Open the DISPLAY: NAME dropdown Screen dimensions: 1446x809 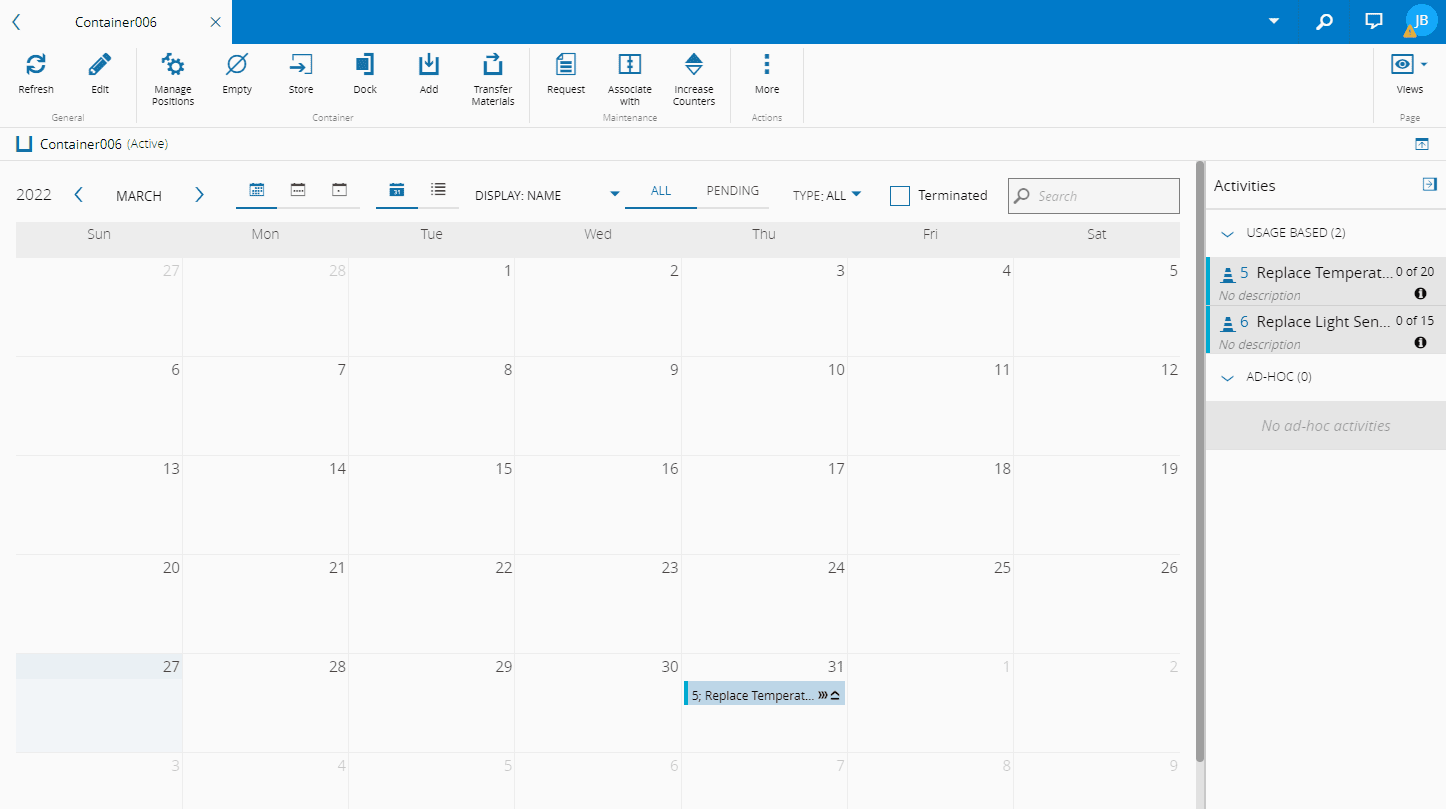pyautogui.click(x=547, y=196)
